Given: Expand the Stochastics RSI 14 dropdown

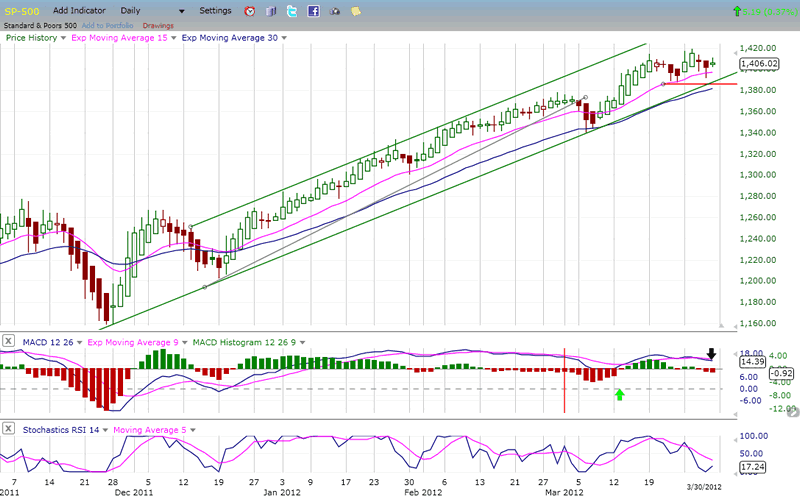Looking at the screenshot, I should tap(105, 430).
